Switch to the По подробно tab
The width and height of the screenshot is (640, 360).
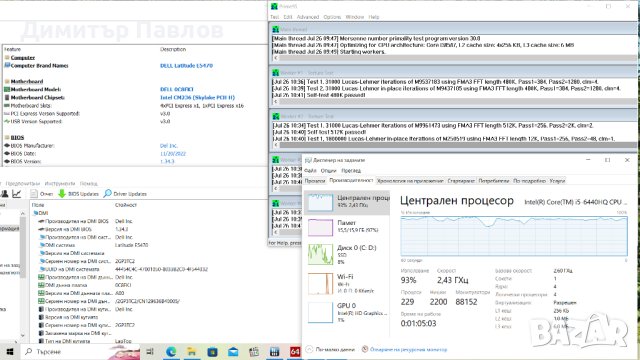pyautogui.click(x=529, y=181)
